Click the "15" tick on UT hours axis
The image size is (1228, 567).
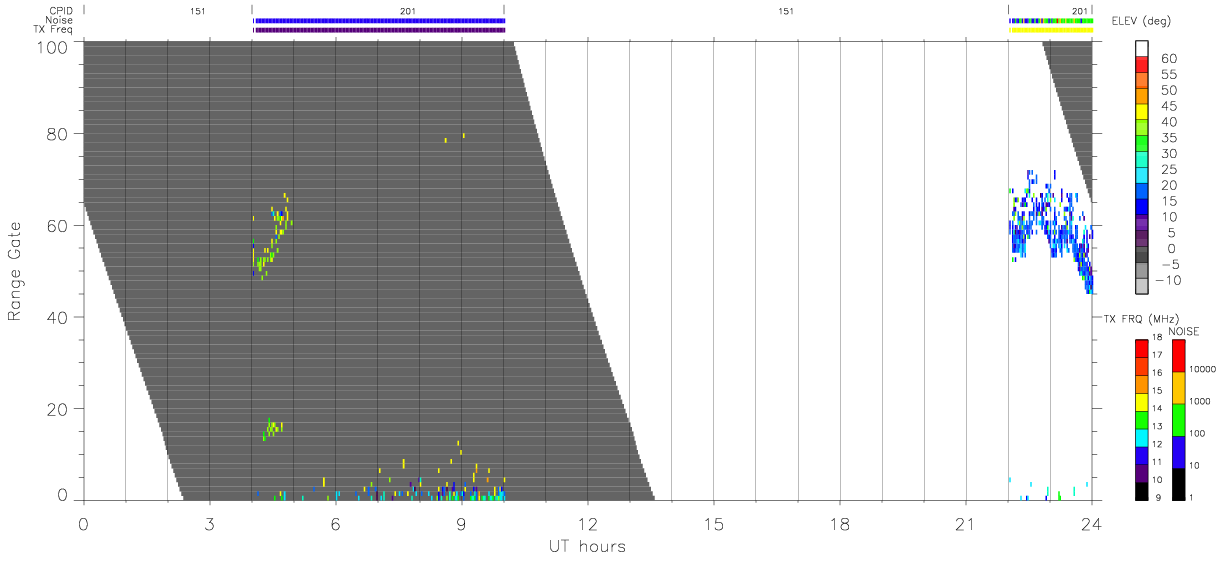[x=713, y=523]
